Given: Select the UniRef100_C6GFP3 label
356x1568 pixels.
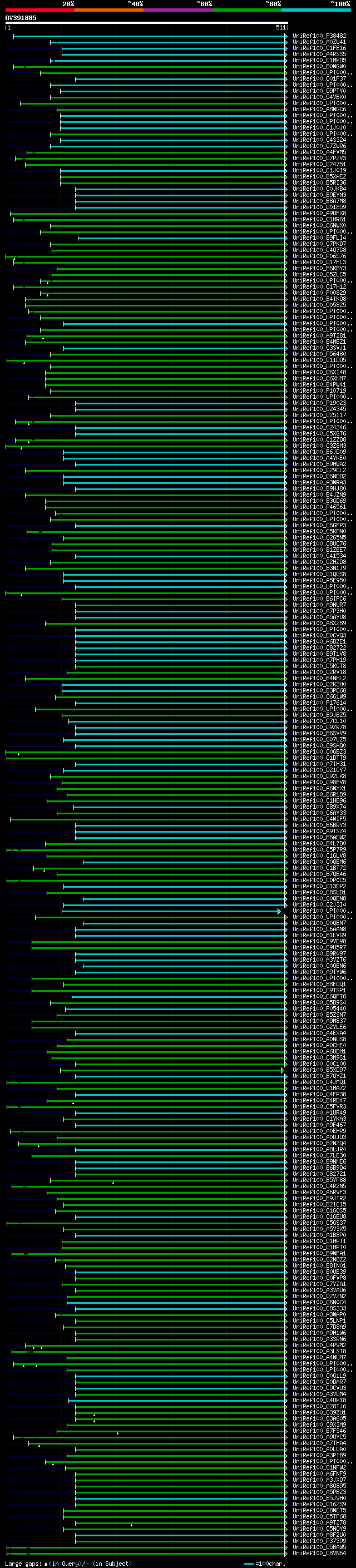Looking at the screenshot, I should (x=319, y=525).
